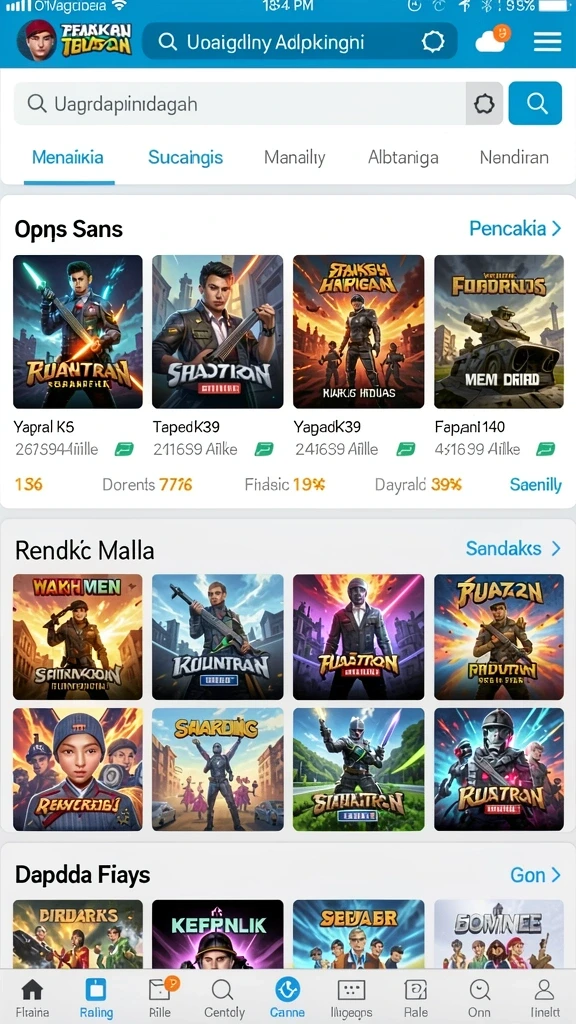Tap the gear icon inside the top search bar
The width and height of the screenshot is (576, 1024).
point(433,42)
